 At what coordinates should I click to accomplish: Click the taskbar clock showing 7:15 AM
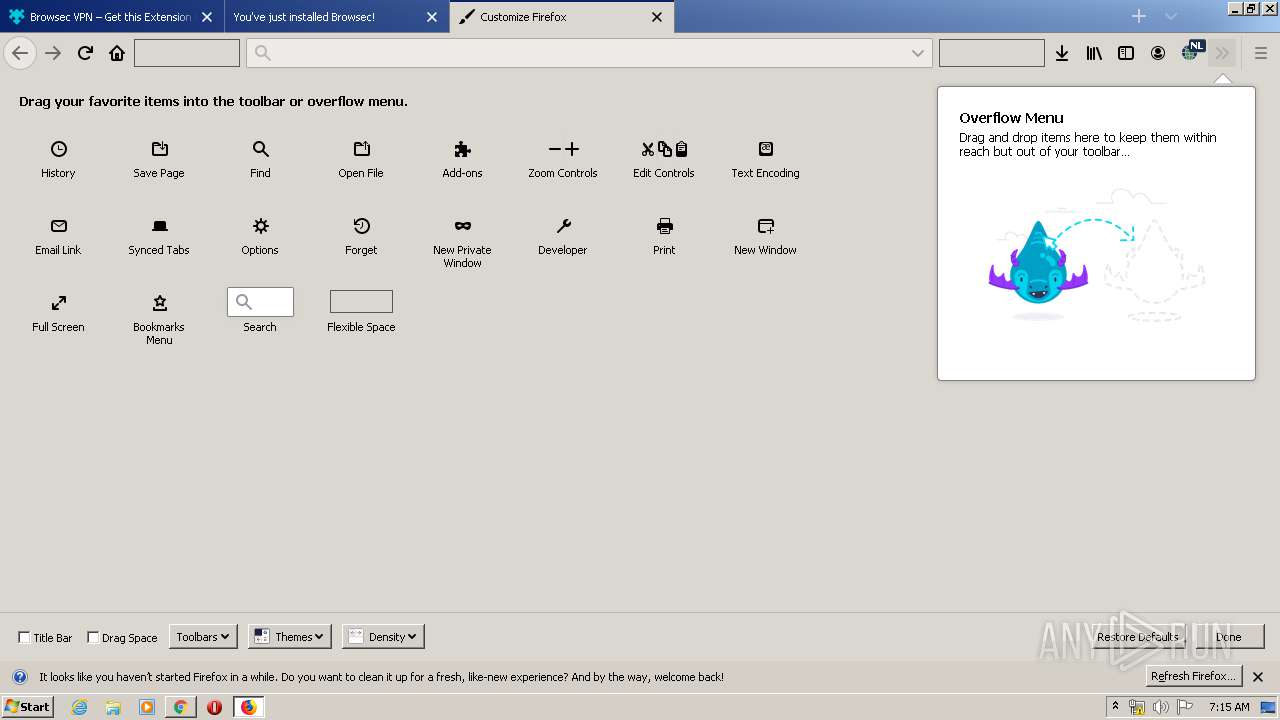(x=1229, y=707)
